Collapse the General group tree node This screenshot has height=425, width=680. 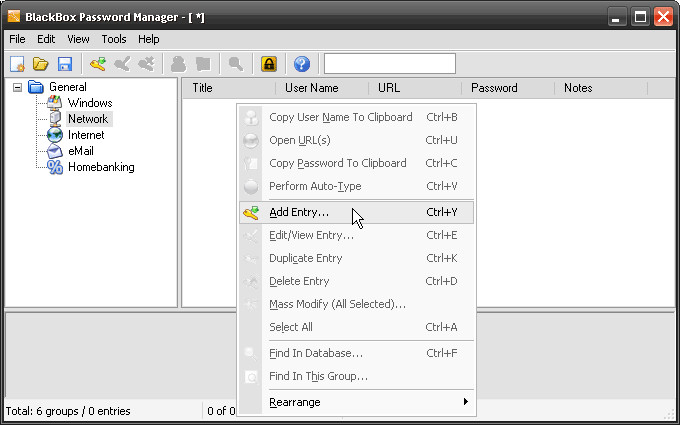(17, 87)
